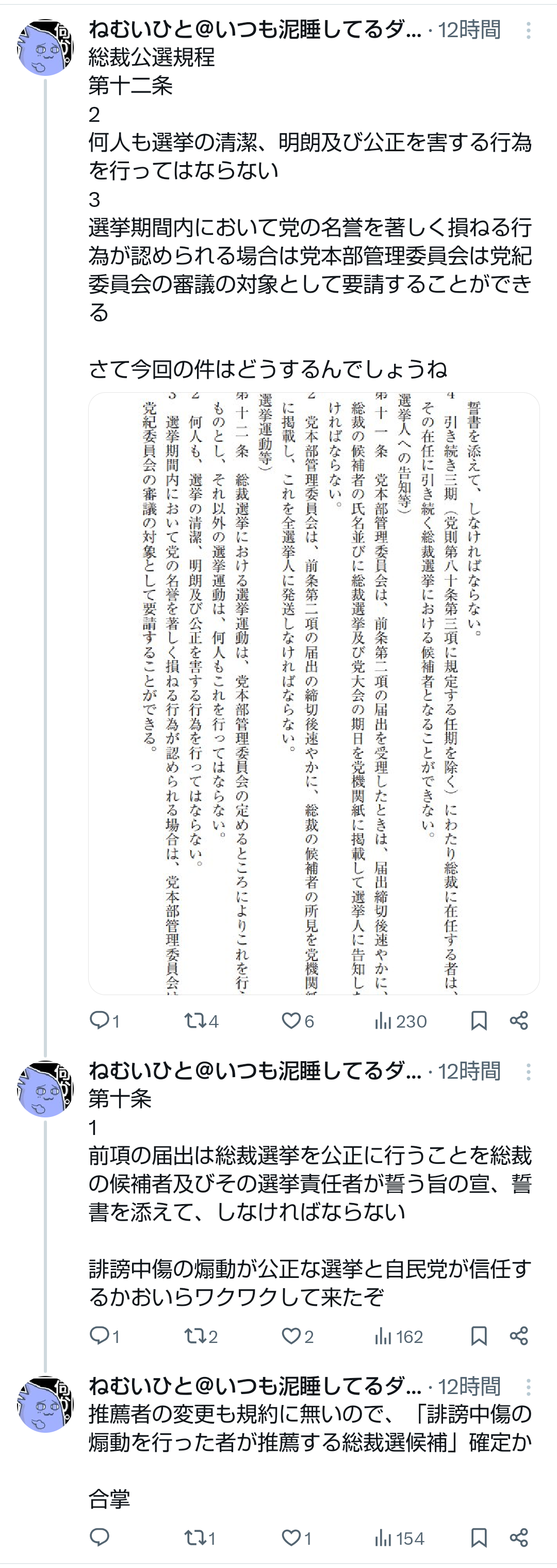Viewport: 557px width, 1568px height.
Task: Retweet the first tweet with 4 retweets
Action: 196,1020
